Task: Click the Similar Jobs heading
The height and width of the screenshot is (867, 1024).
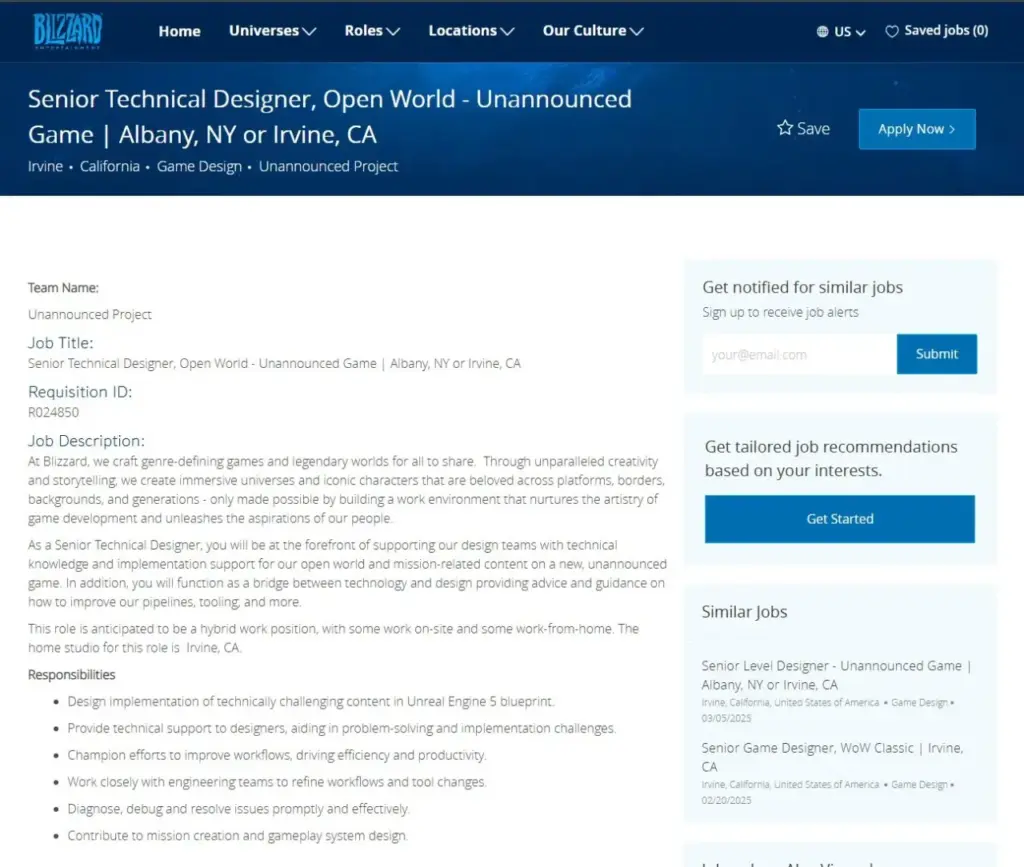Action: (x=744, y=612)
